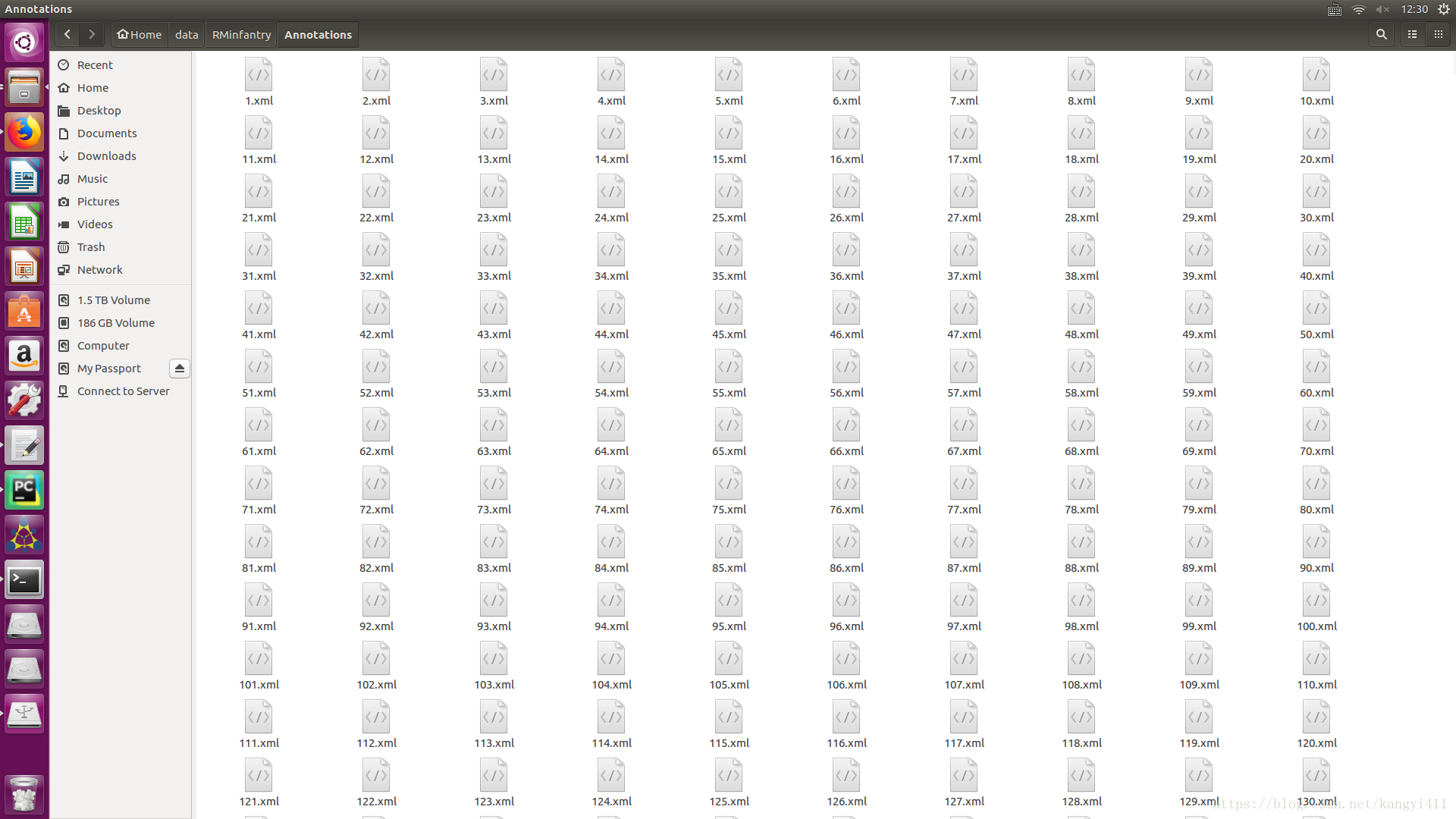Open Terminal from the dock
Screen dimensions: 1456x819
tap(24, 581)
